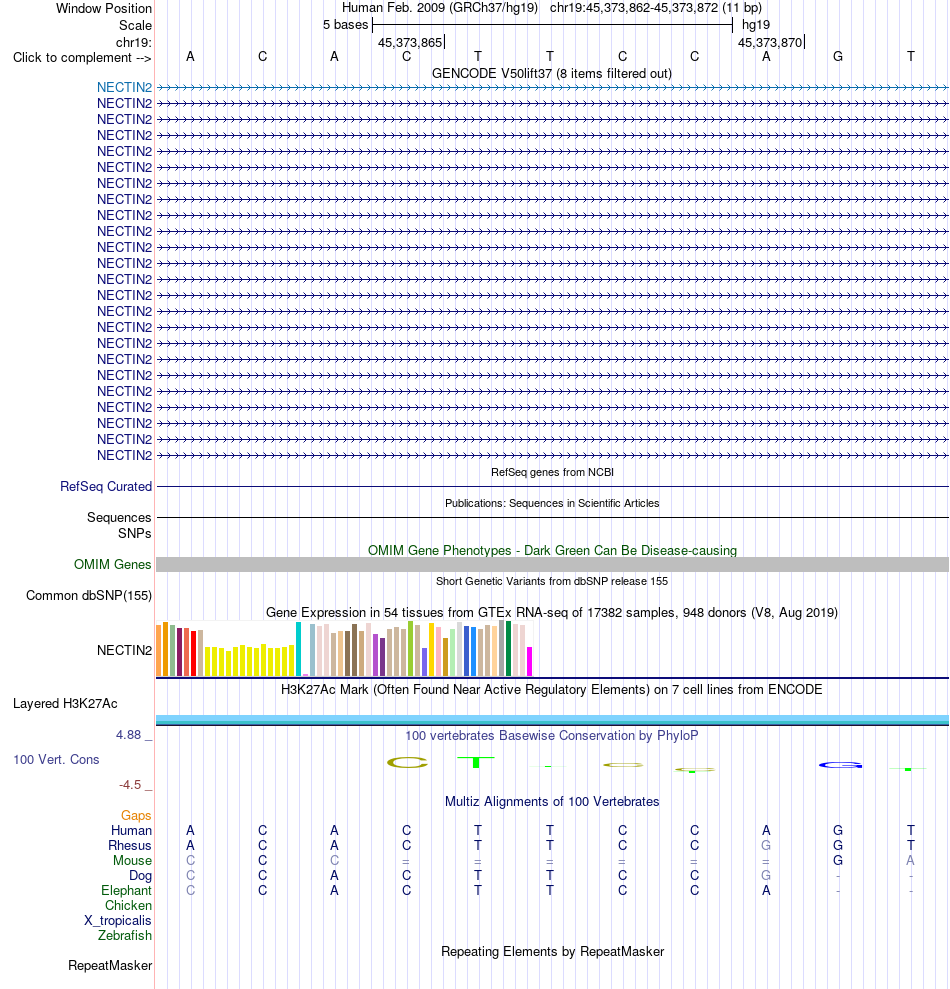
Task: Click the -4.5 lower PhyloP scale value
Action: 130,785
